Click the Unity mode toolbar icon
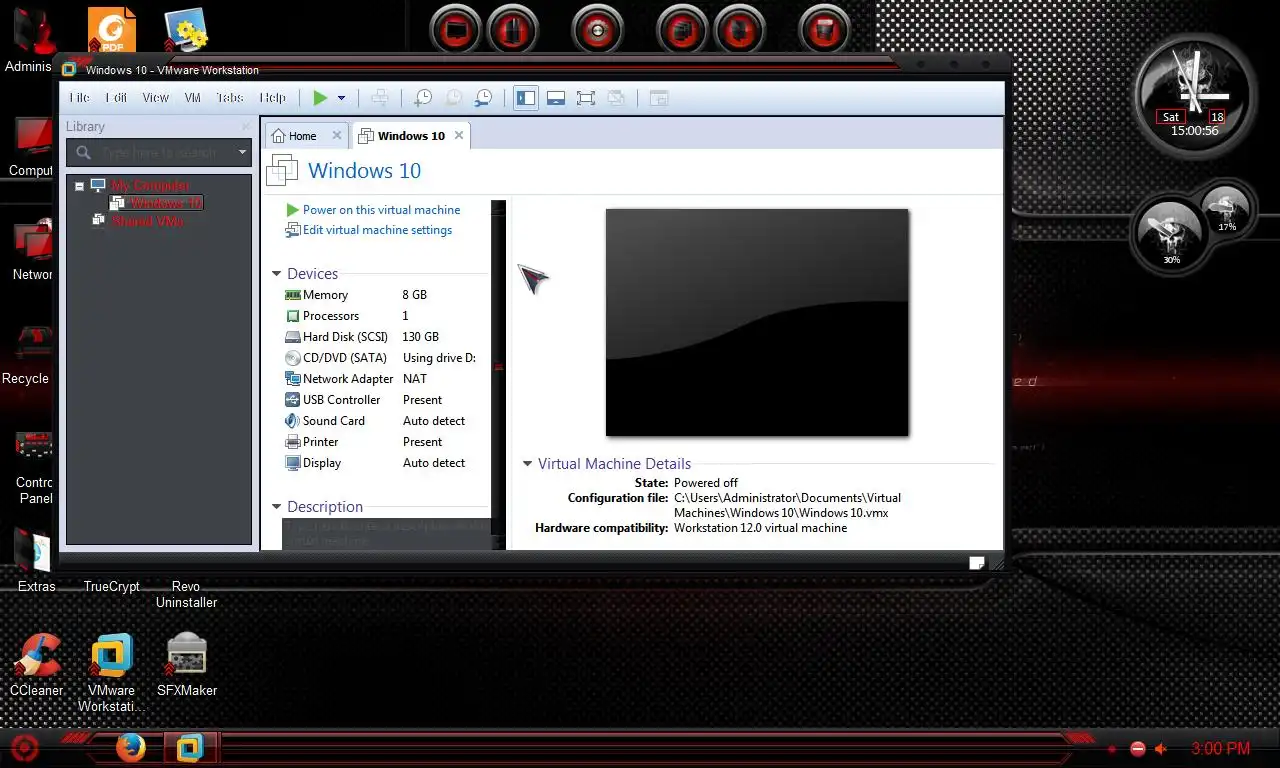Image resolution: width=1280 pixels, height=768 pixels. [x=616, y=98]
